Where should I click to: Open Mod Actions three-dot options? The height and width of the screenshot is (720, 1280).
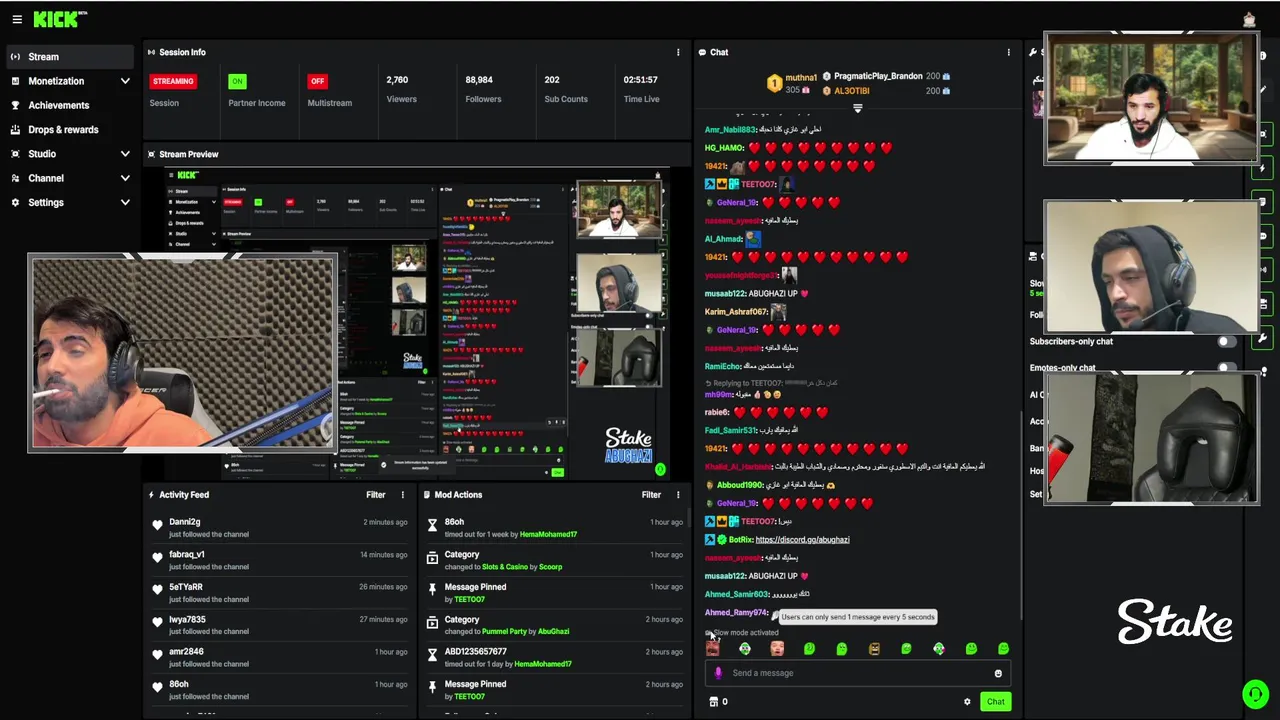pos(678,494)
